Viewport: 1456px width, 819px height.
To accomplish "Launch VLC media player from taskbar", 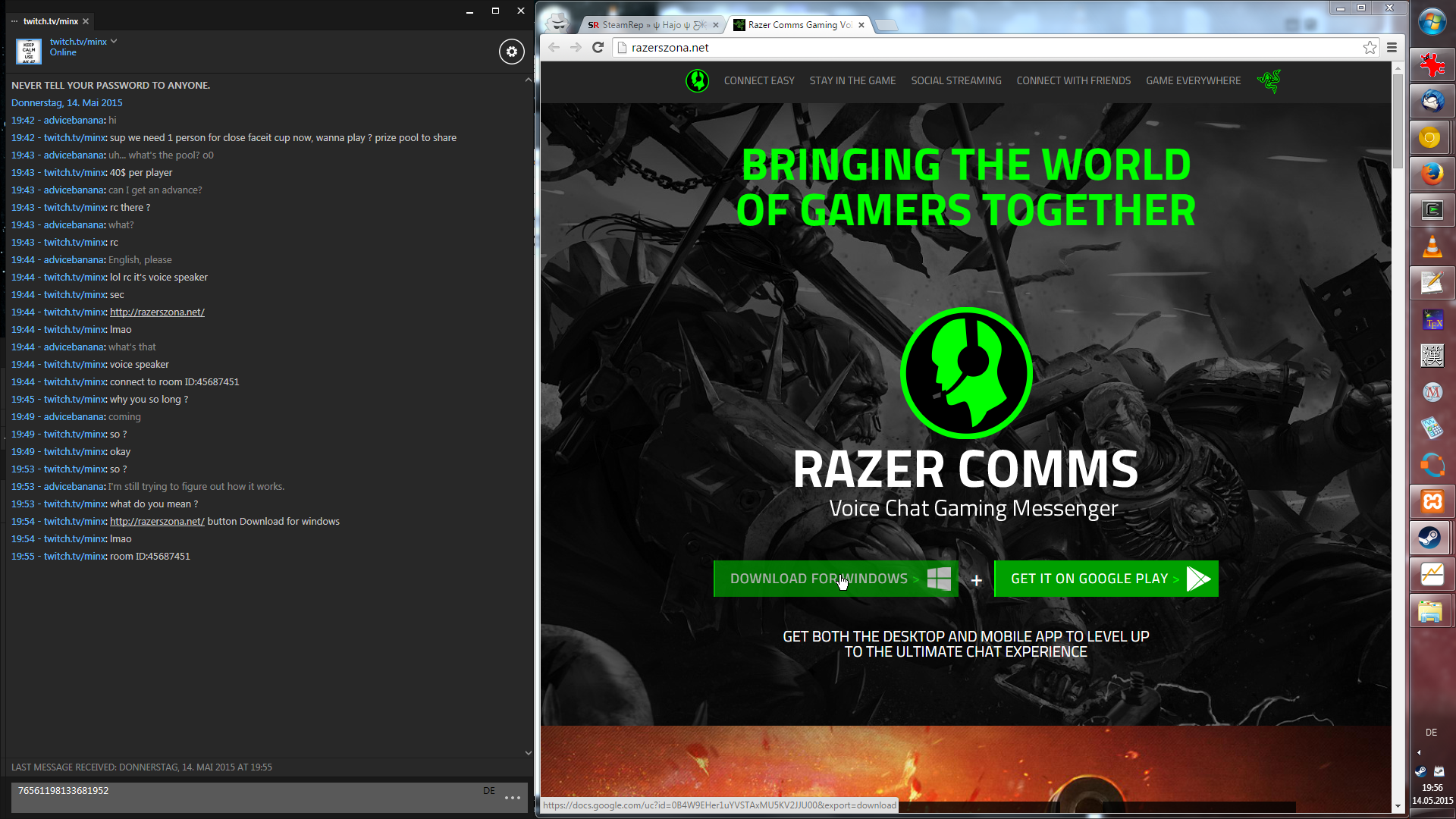I will (1432, 246).
